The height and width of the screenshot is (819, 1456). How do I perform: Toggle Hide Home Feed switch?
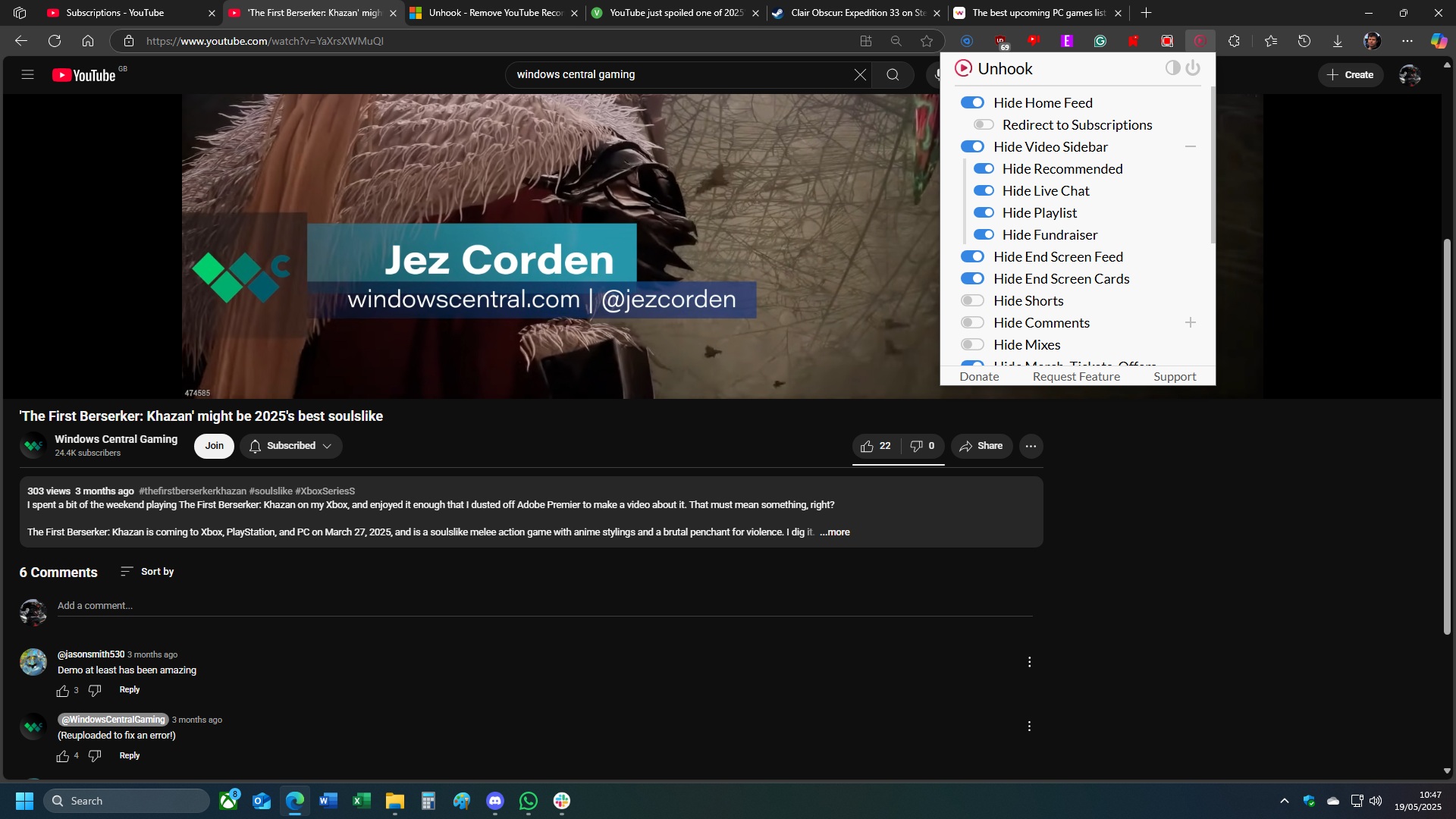(x=972, y=102)
